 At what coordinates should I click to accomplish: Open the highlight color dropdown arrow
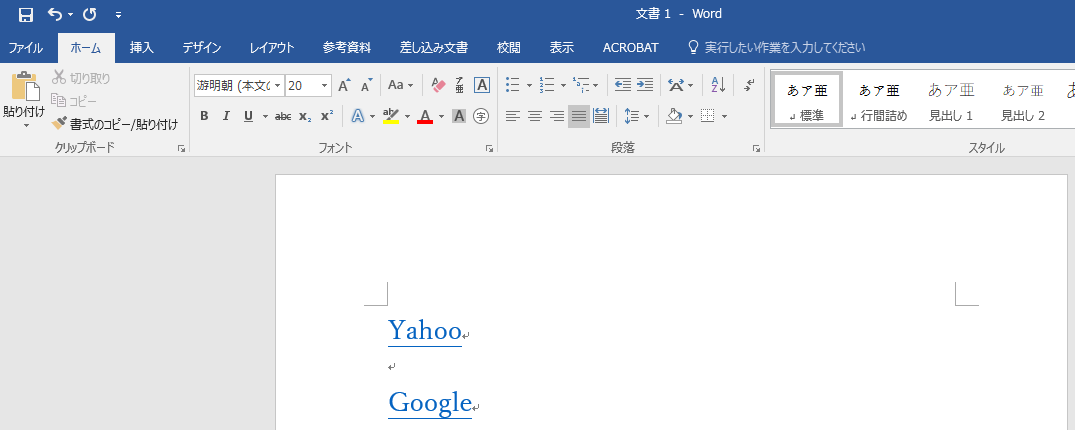pyautogui.click(x=407, y=117)
